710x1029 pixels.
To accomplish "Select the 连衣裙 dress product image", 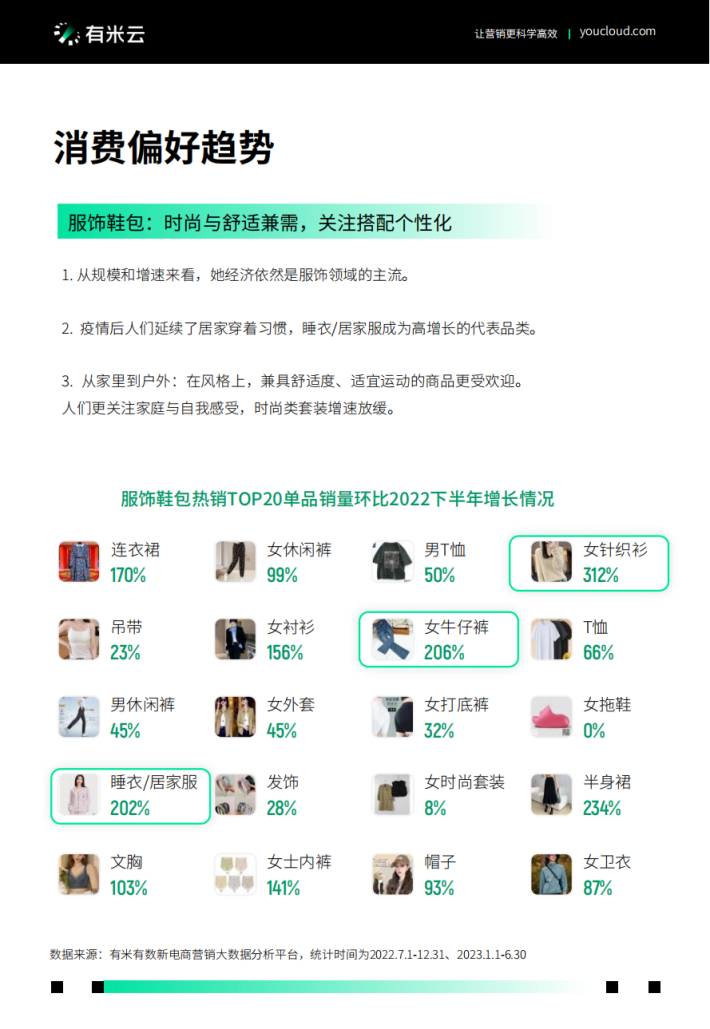I will point(79,562).
